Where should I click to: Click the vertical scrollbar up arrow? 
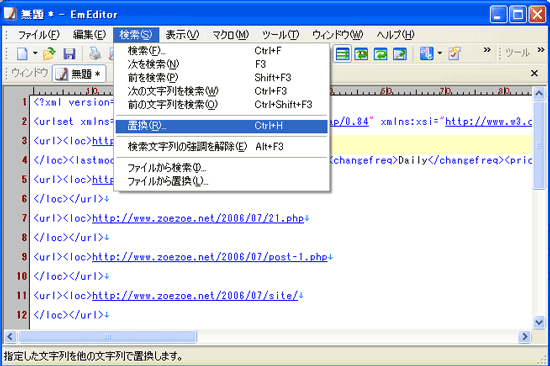(x=538, y=93)
